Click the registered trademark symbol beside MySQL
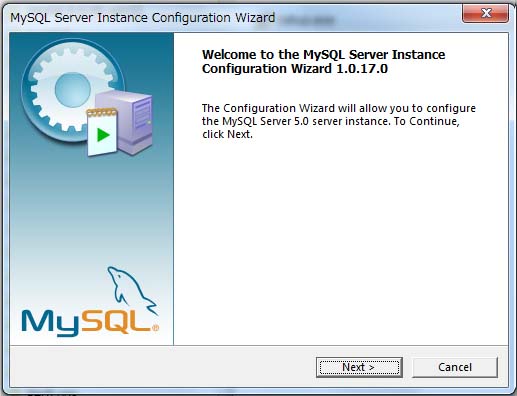 click(x=155, y=328)
